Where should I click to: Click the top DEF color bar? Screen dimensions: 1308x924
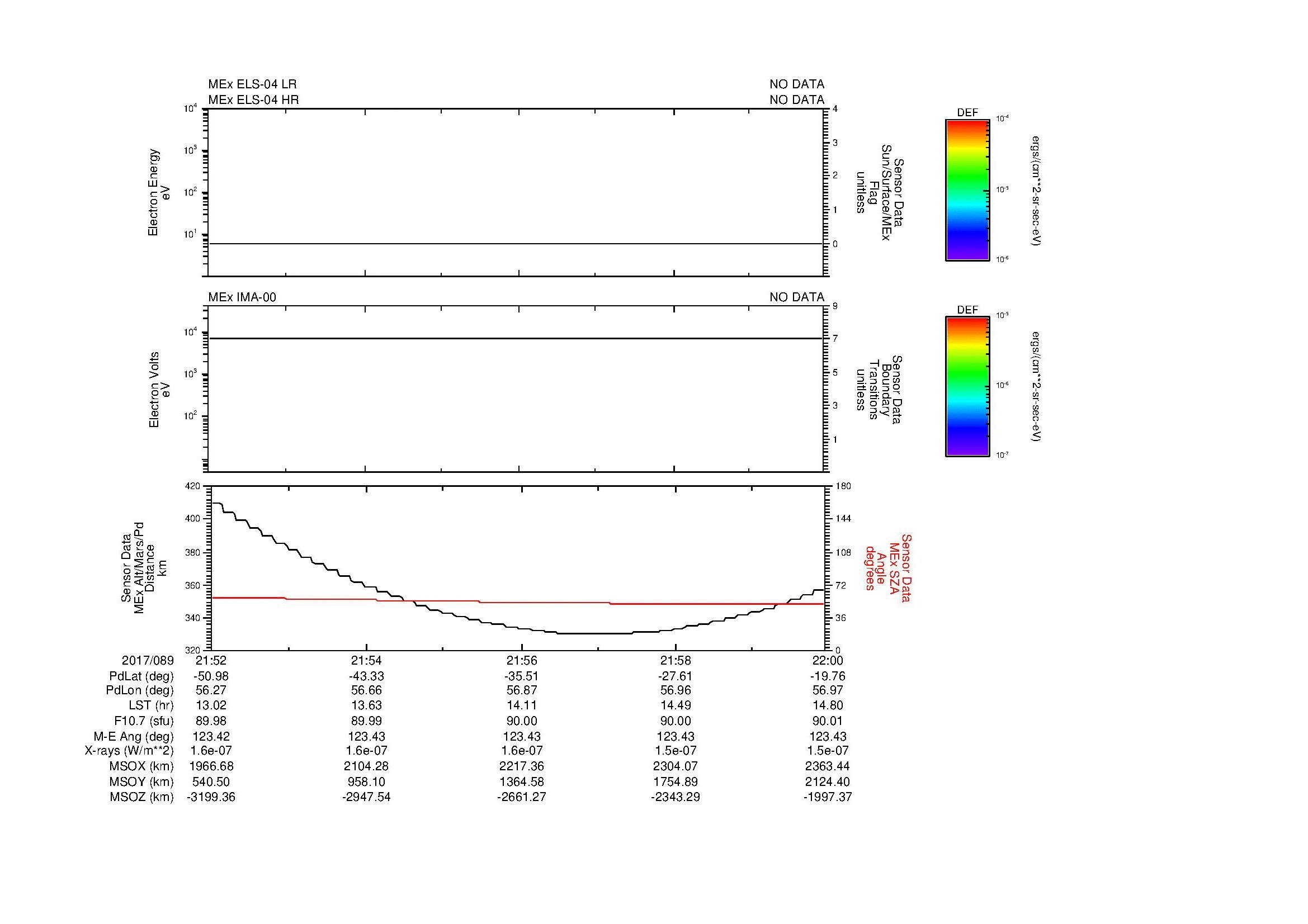(x=967, y=190)
